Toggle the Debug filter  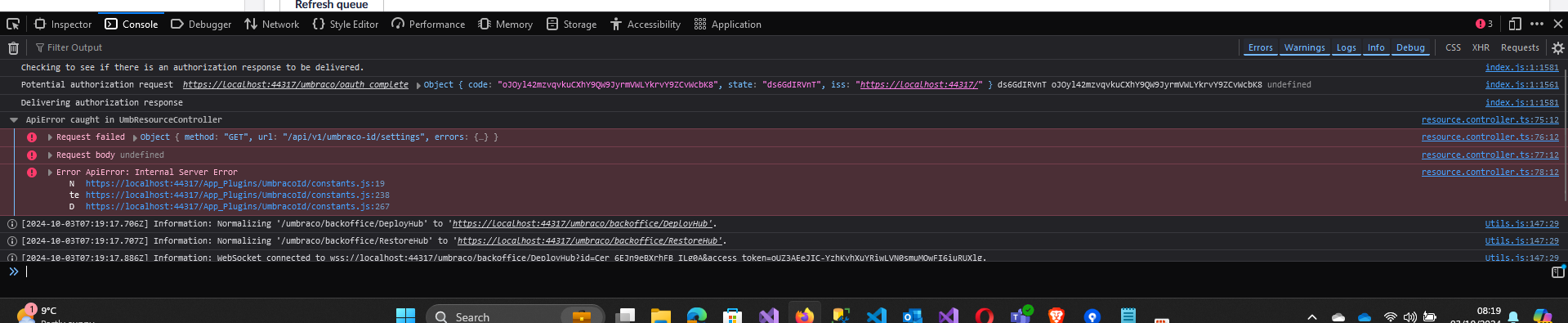click(x=1410, y=47)
